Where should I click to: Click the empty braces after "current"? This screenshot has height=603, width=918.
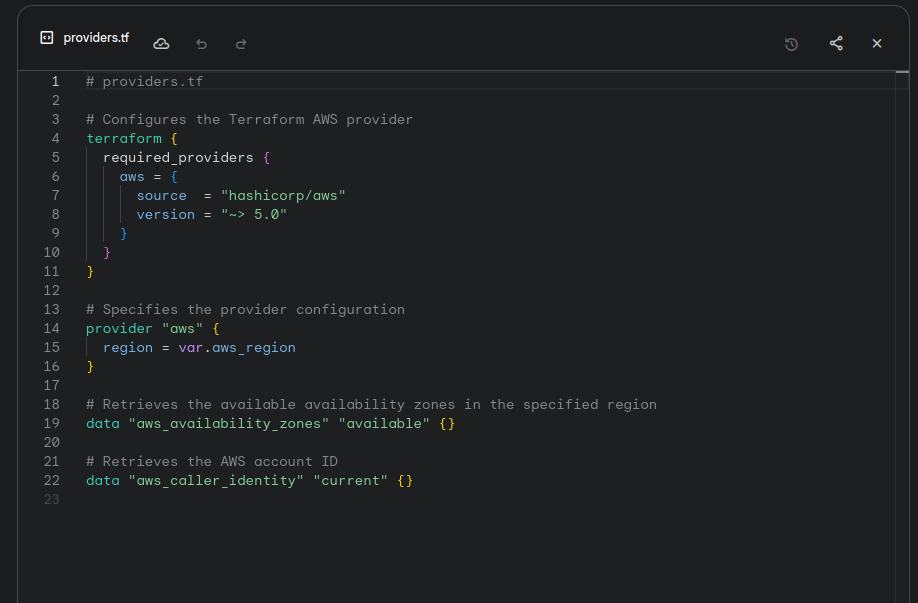[x=405, y=481]
